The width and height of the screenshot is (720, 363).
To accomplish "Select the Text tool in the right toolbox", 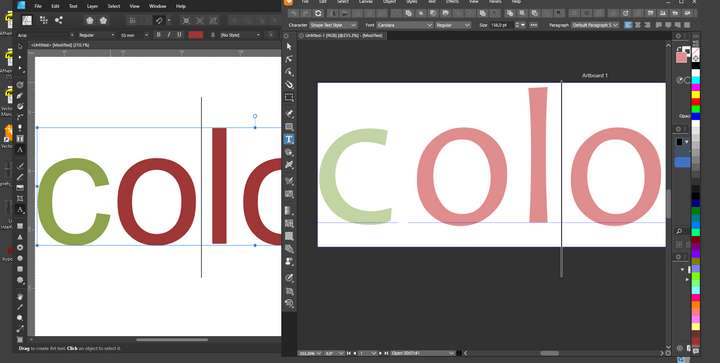I will click(x=289, y=140).
